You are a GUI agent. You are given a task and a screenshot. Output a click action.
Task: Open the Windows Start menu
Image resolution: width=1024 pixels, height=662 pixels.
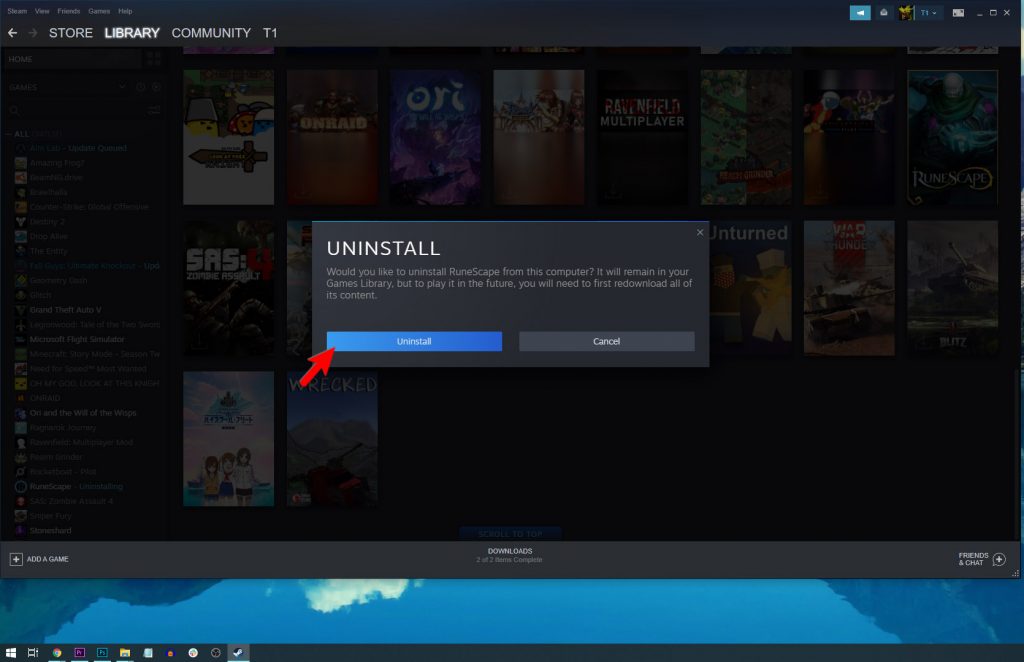[x=10, y=652]
